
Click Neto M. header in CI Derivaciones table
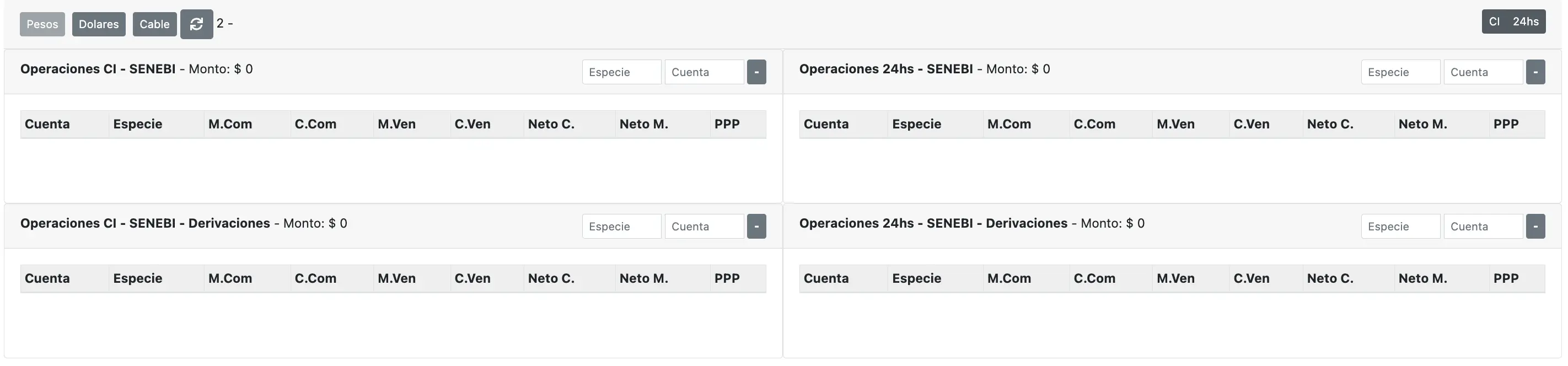click(x=644, y=279)
